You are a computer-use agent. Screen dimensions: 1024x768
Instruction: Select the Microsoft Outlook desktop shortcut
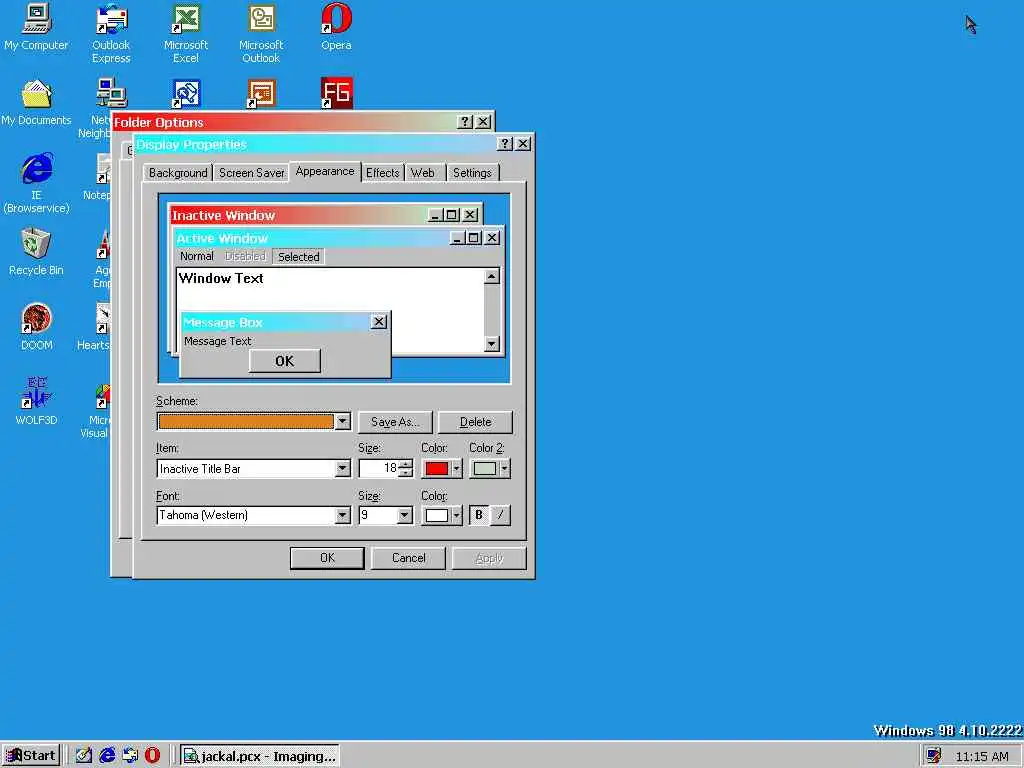[261, 34]
